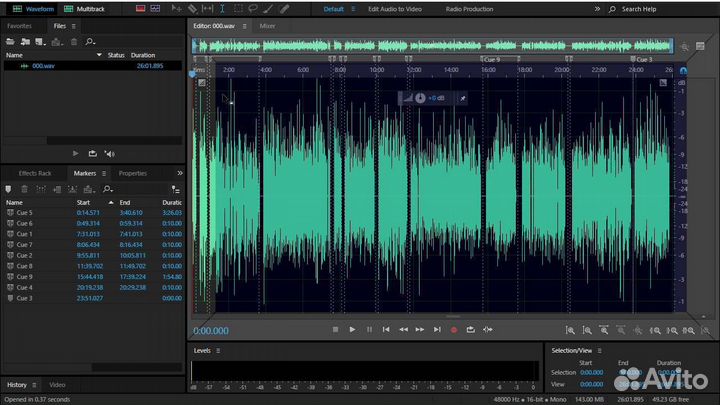
Task: Select 000.wav in the Files list
Action: (x=93, y=66)
